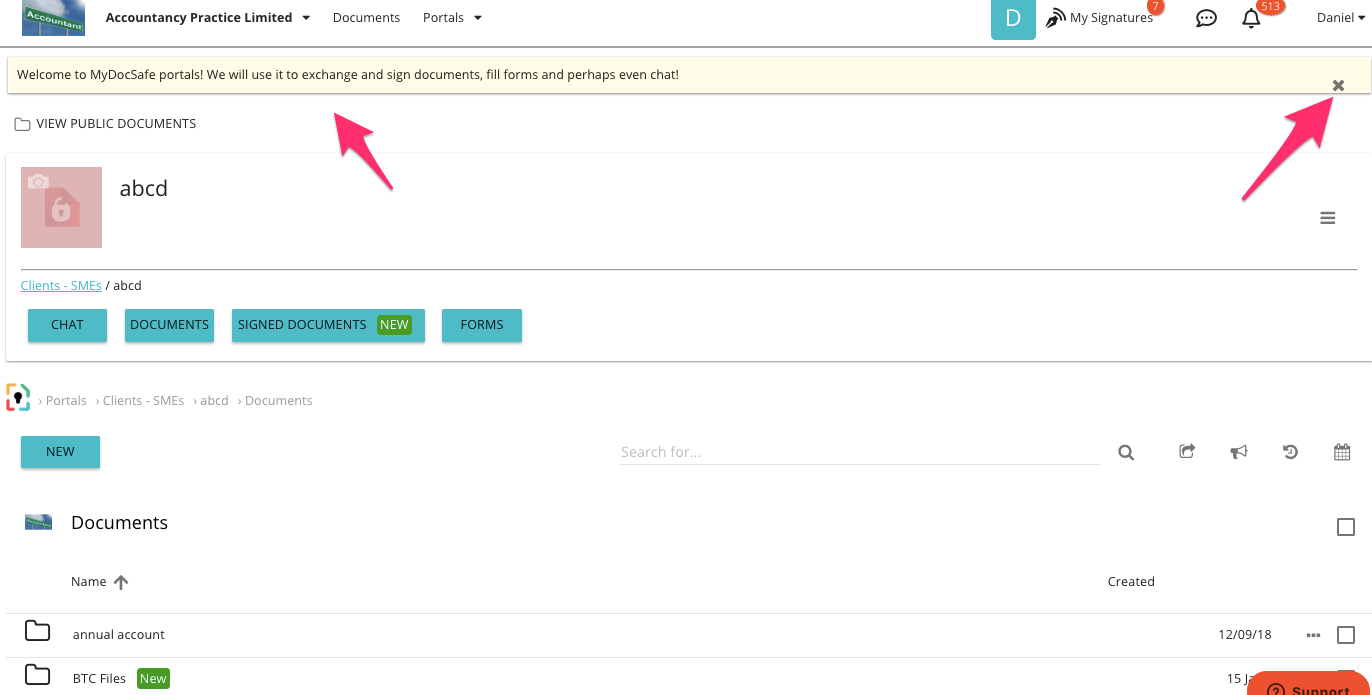Open the Documents menu in top bar
The image size is (1372, 695).
click(366, 18)
